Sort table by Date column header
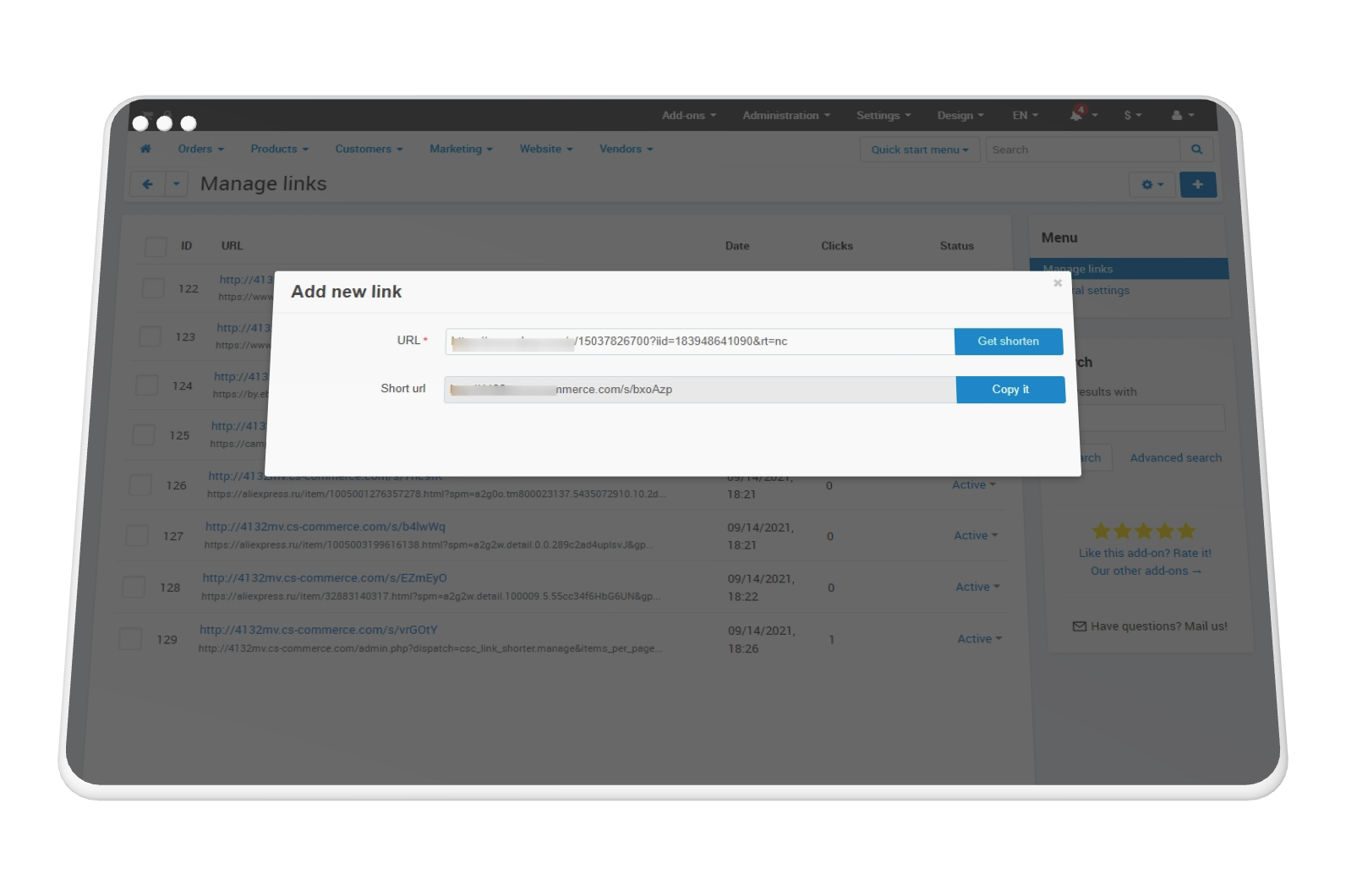The height and width of the screenshot is (896, 1346). (x=737, y=246)
